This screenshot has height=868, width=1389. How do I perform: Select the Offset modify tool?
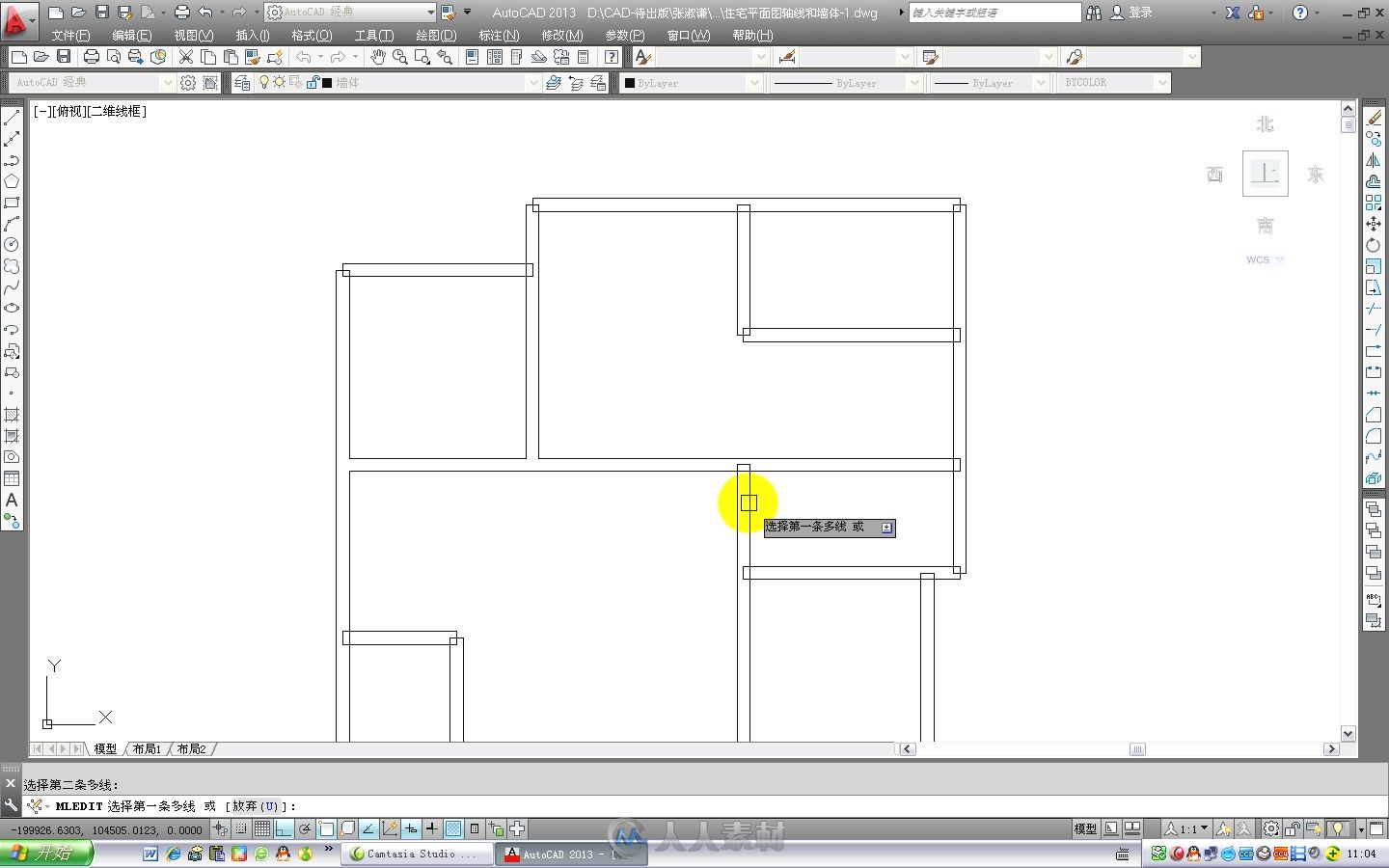coord(1374,181)
